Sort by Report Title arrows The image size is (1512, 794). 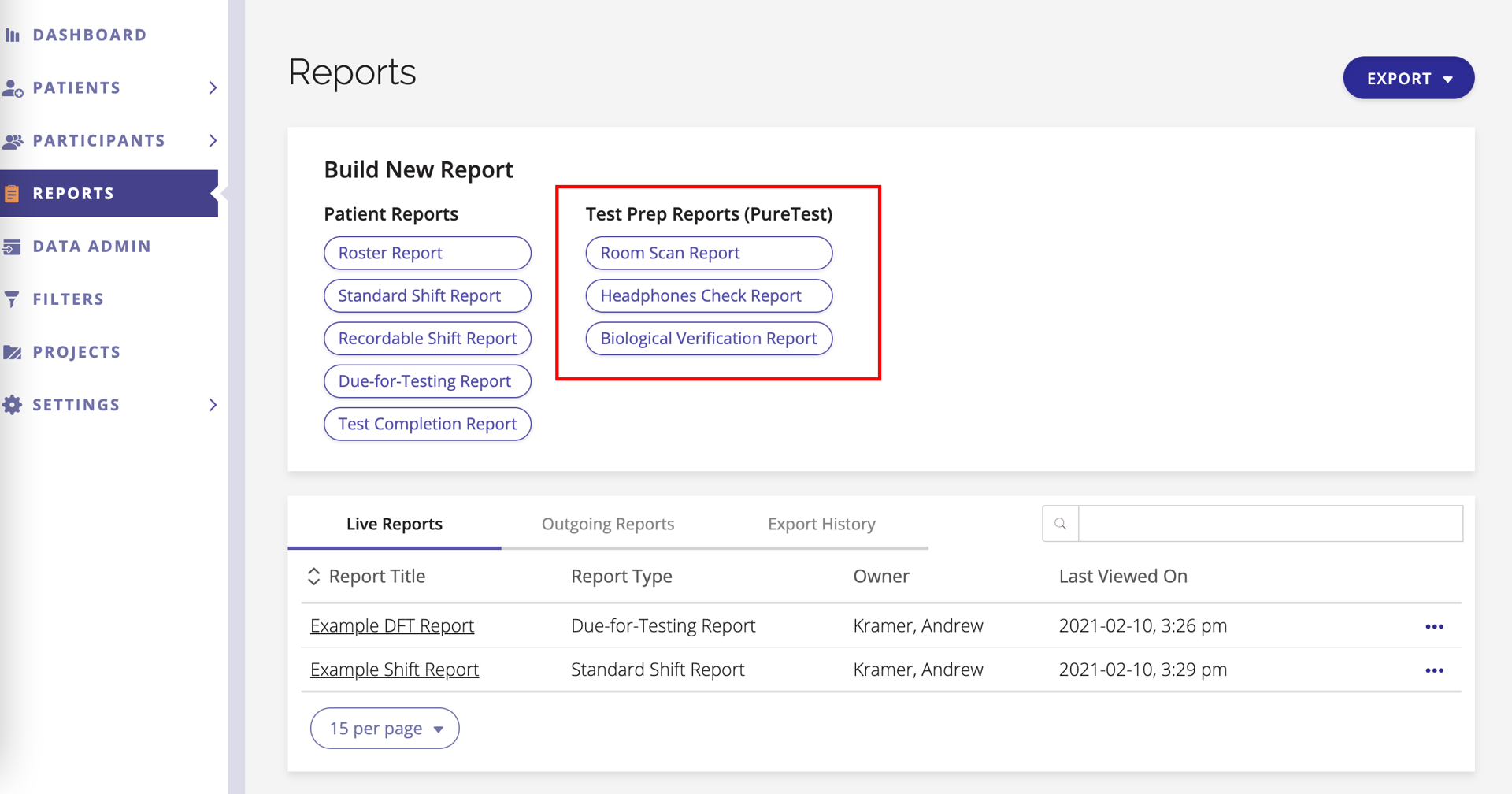tap(313, 577)
